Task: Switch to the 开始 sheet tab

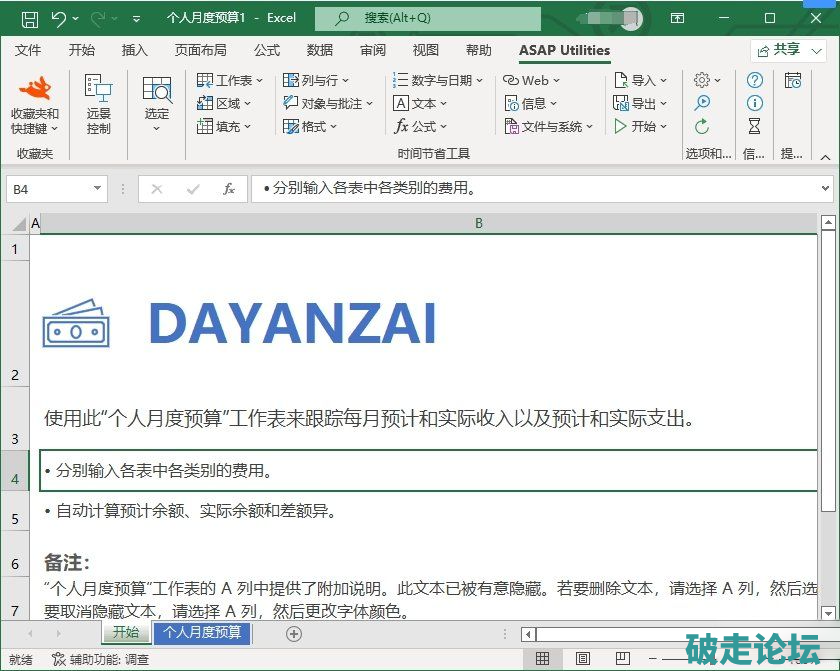Action: click(x=125, y=633)
